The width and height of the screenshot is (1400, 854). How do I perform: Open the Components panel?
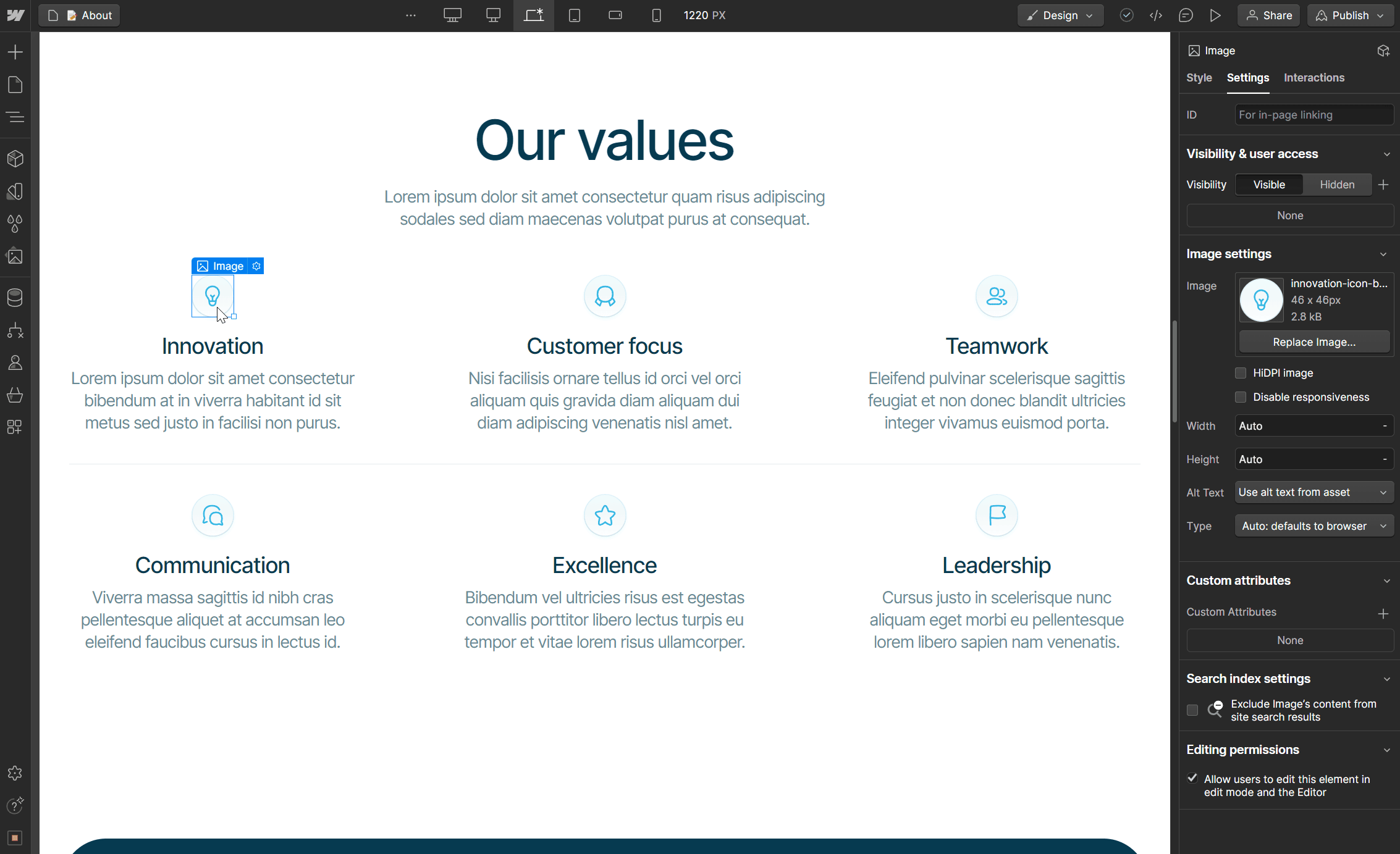(15, 159)
